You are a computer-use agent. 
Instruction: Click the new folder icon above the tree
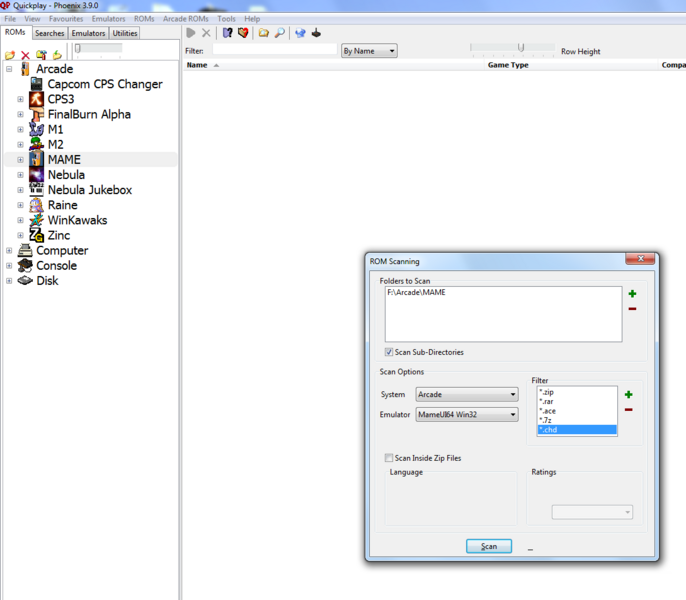coord(10,55)
